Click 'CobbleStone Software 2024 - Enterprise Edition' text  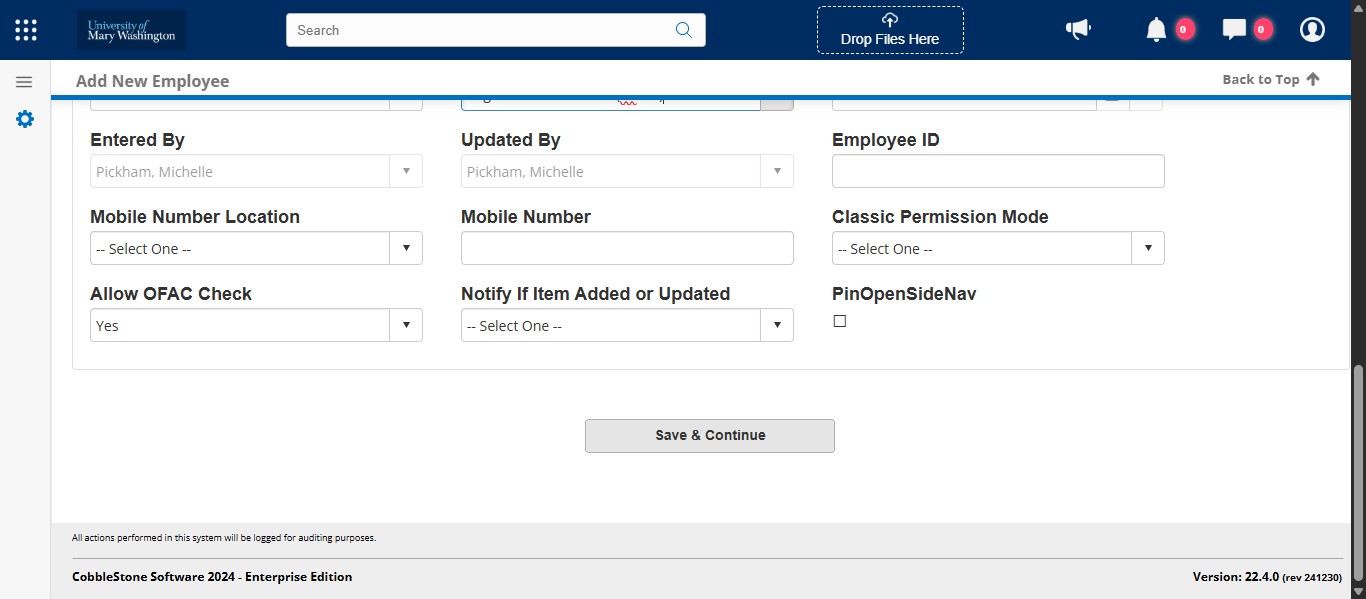(212, 577)
